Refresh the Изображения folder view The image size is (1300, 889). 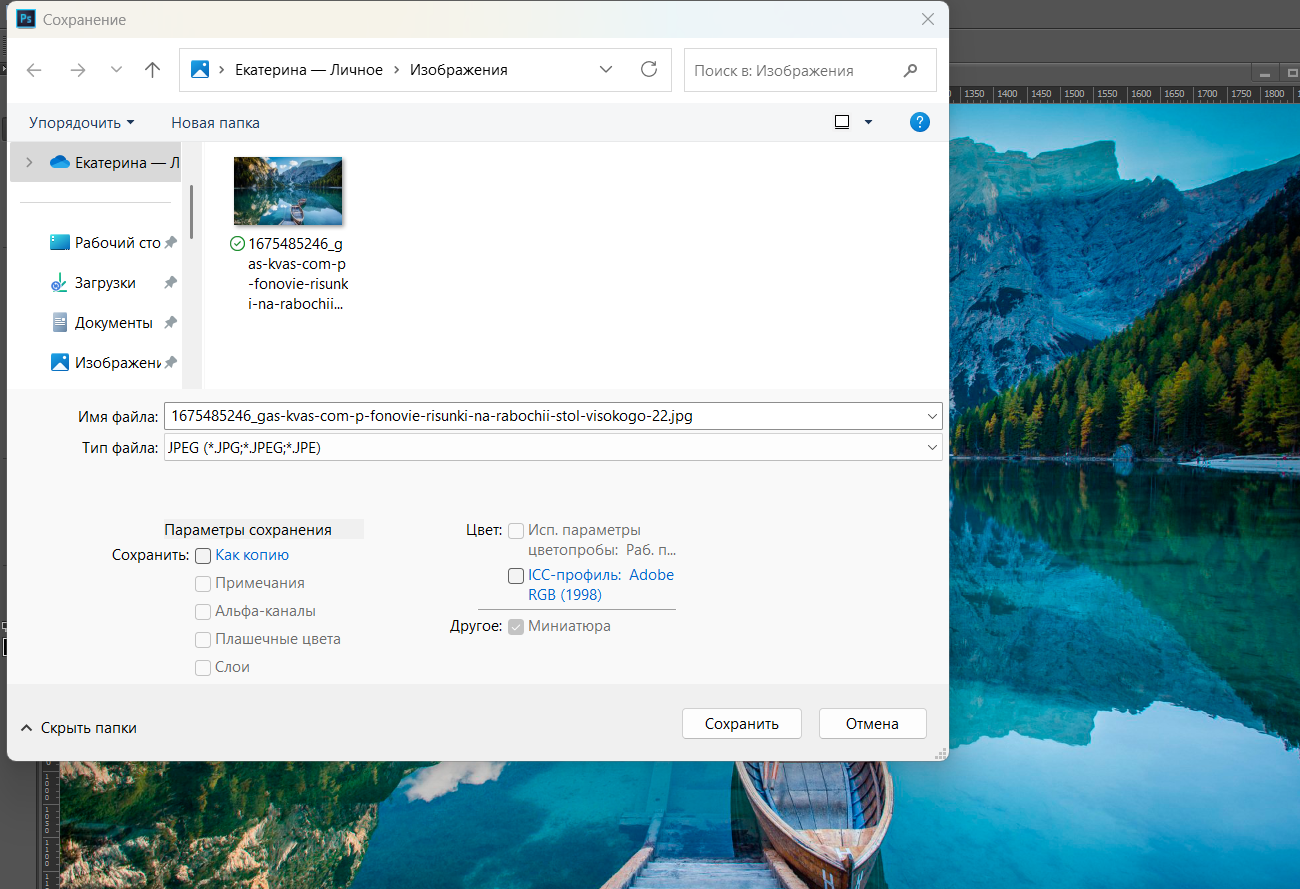coord(649,70)
